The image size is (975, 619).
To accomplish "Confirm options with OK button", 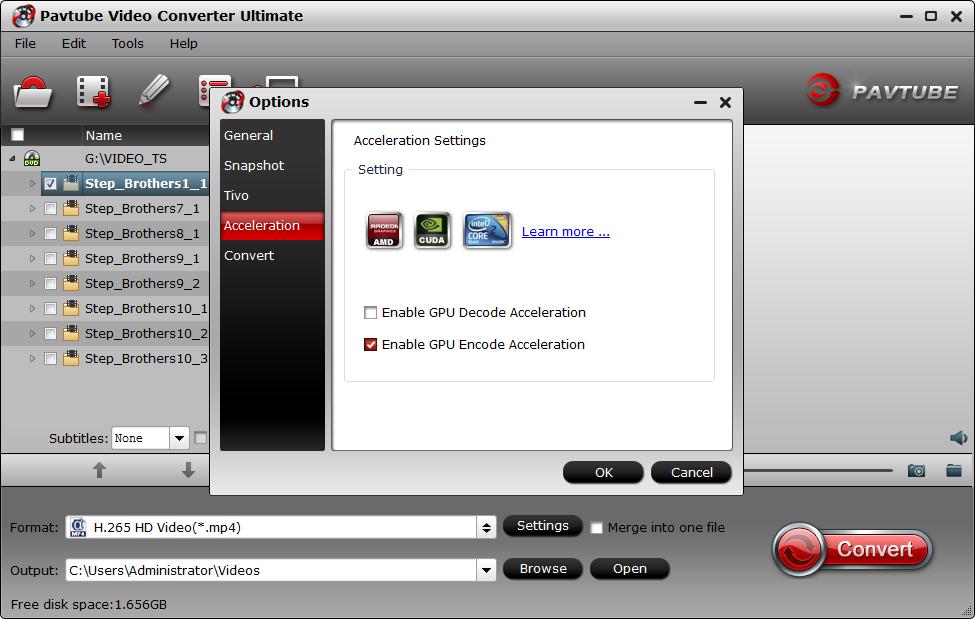I will coord(603,472).
